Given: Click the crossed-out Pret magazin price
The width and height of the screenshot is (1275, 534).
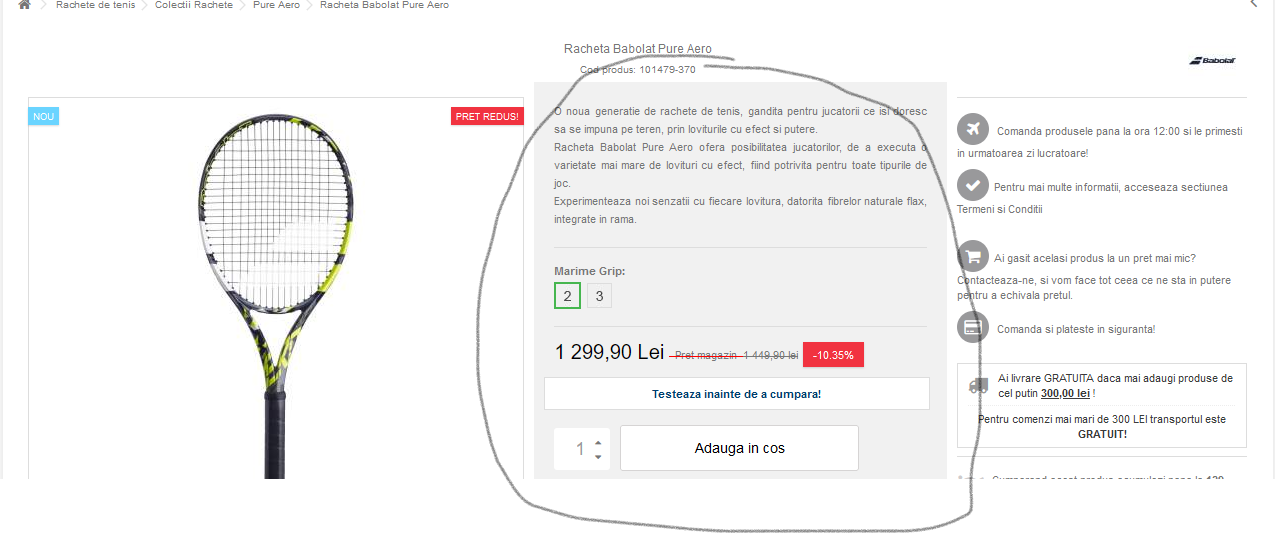Looking at the screenshot, I should coord(736,355).
